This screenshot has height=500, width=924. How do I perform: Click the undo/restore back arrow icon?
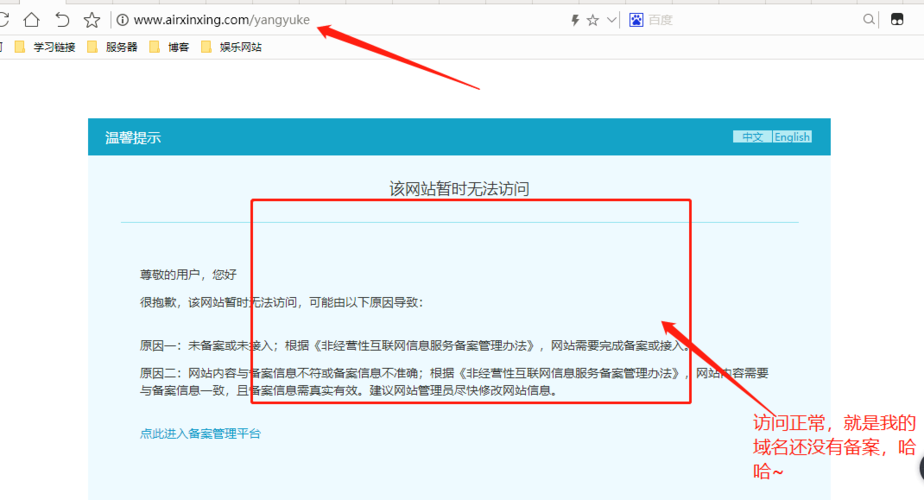62,20
